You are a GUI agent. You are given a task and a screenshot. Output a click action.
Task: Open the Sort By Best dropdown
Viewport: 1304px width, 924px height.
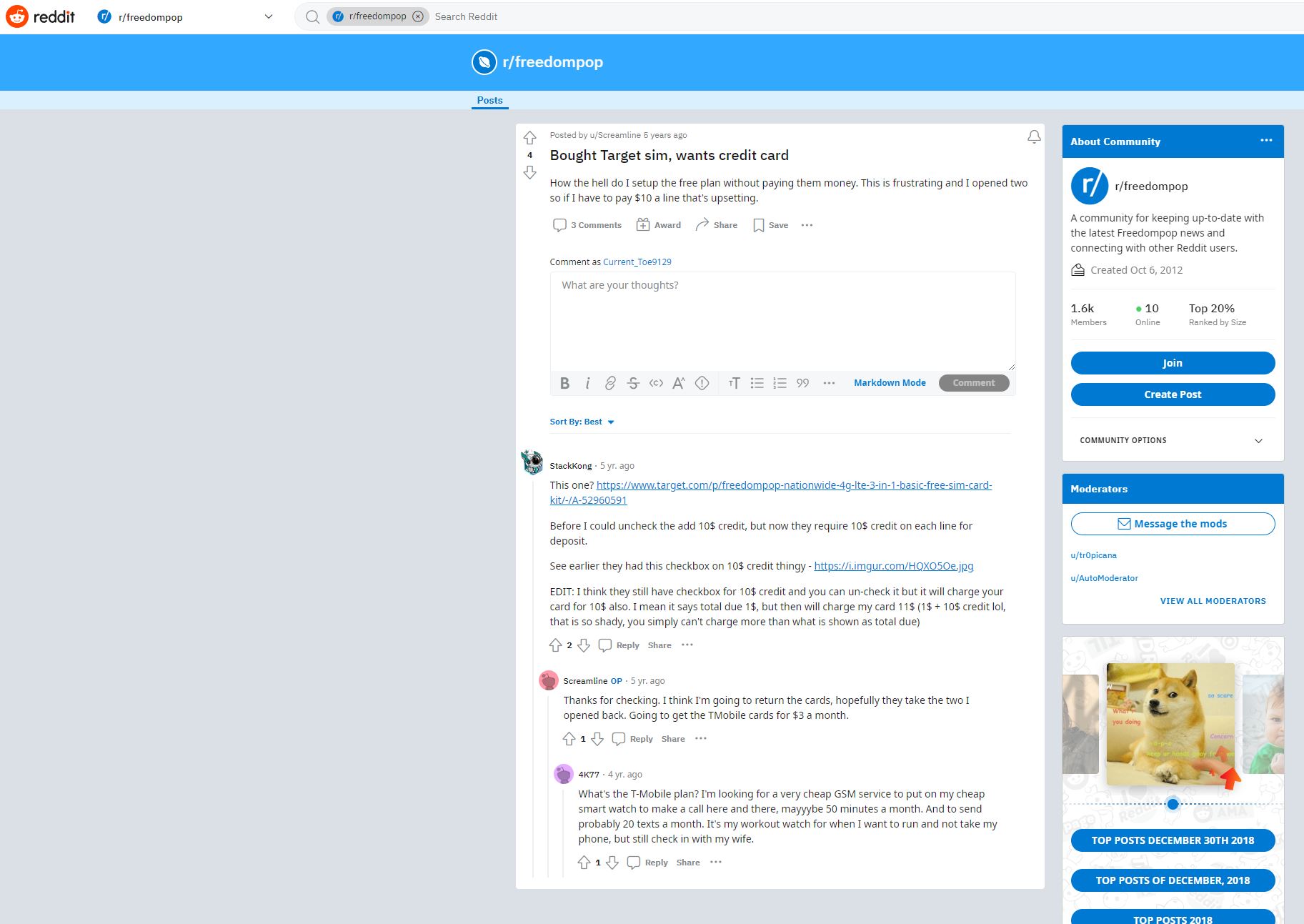(x=582, y=422)
